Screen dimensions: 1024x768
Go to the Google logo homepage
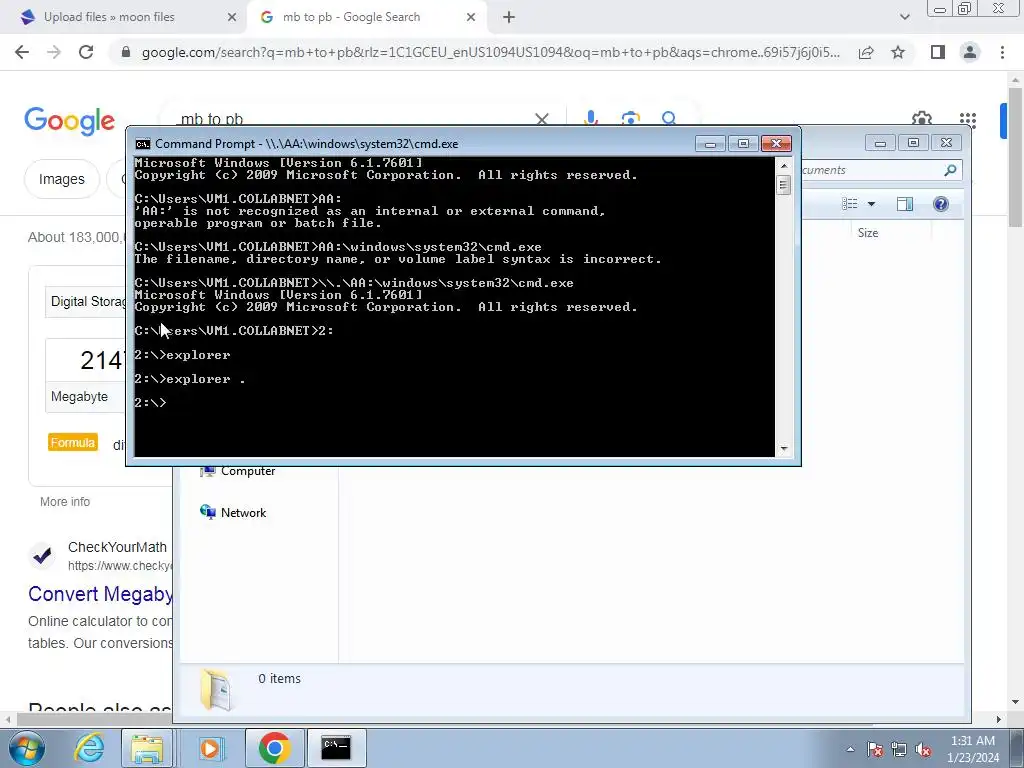(69, 121)
